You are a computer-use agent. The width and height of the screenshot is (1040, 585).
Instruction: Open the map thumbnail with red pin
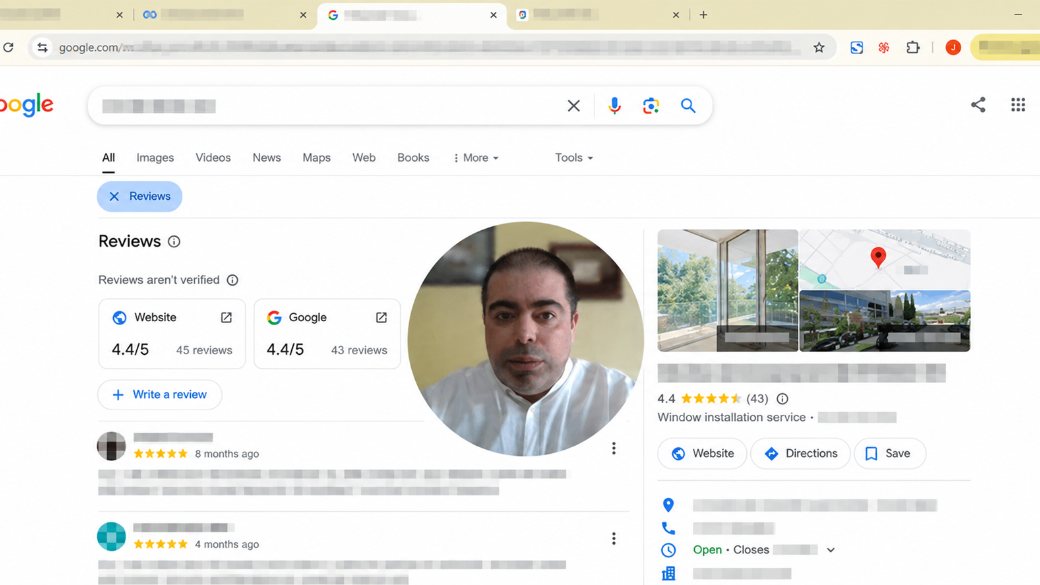(x=885, y=259)
